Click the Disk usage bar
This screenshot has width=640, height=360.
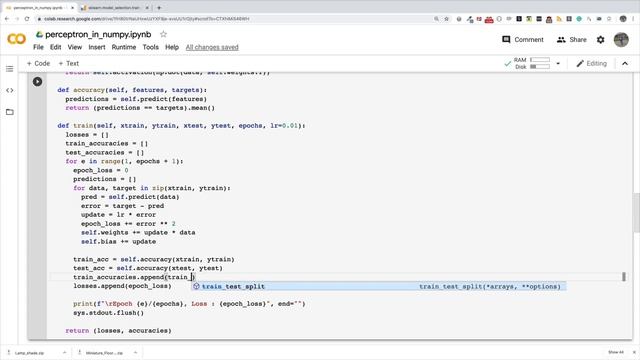click(540, 67)
